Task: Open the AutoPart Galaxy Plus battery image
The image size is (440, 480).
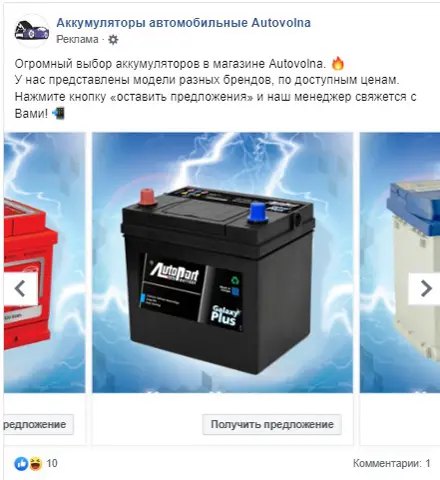Action: click(222, 262)
